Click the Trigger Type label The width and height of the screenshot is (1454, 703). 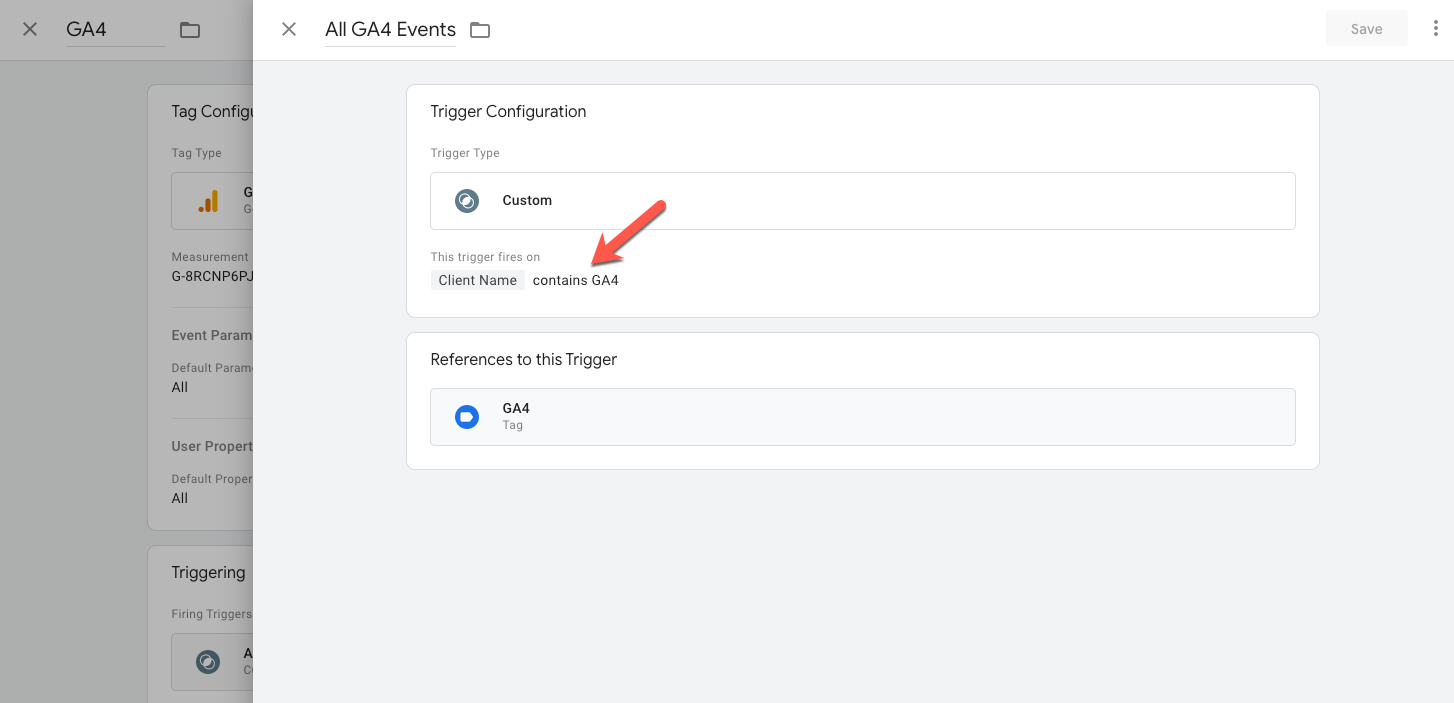coord(465,153)
